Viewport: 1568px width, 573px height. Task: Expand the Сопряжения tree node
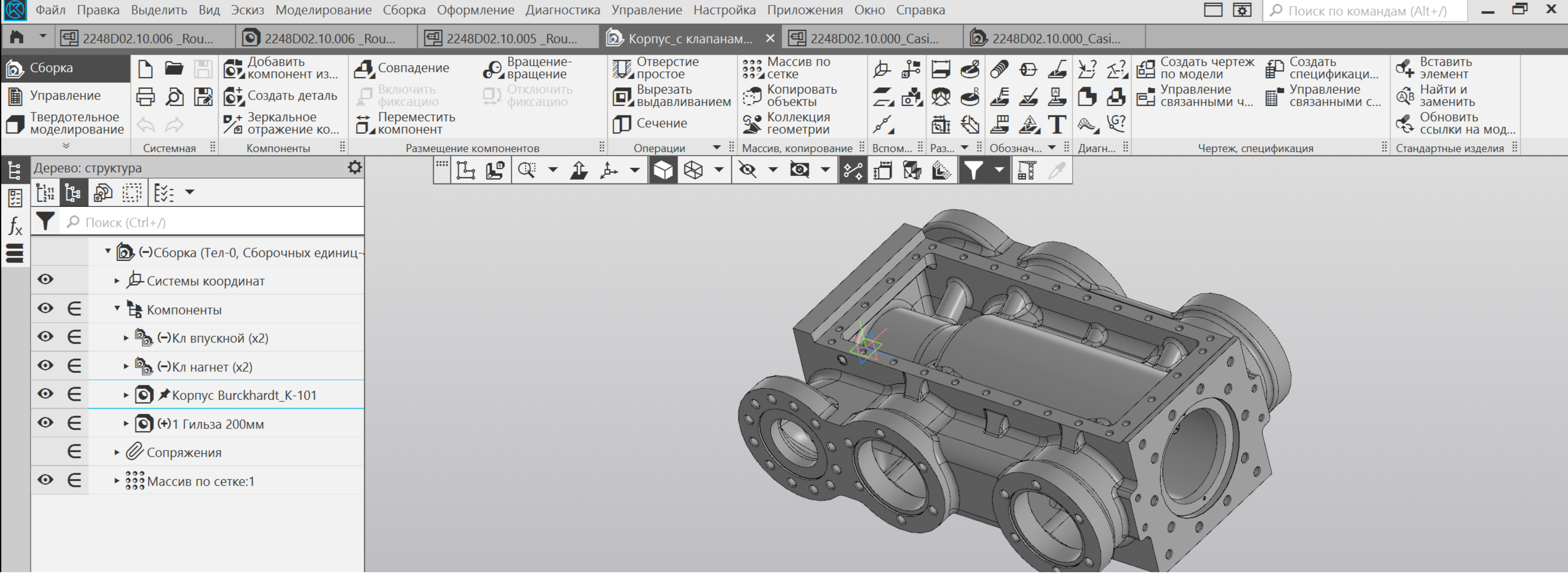(117, 452)
